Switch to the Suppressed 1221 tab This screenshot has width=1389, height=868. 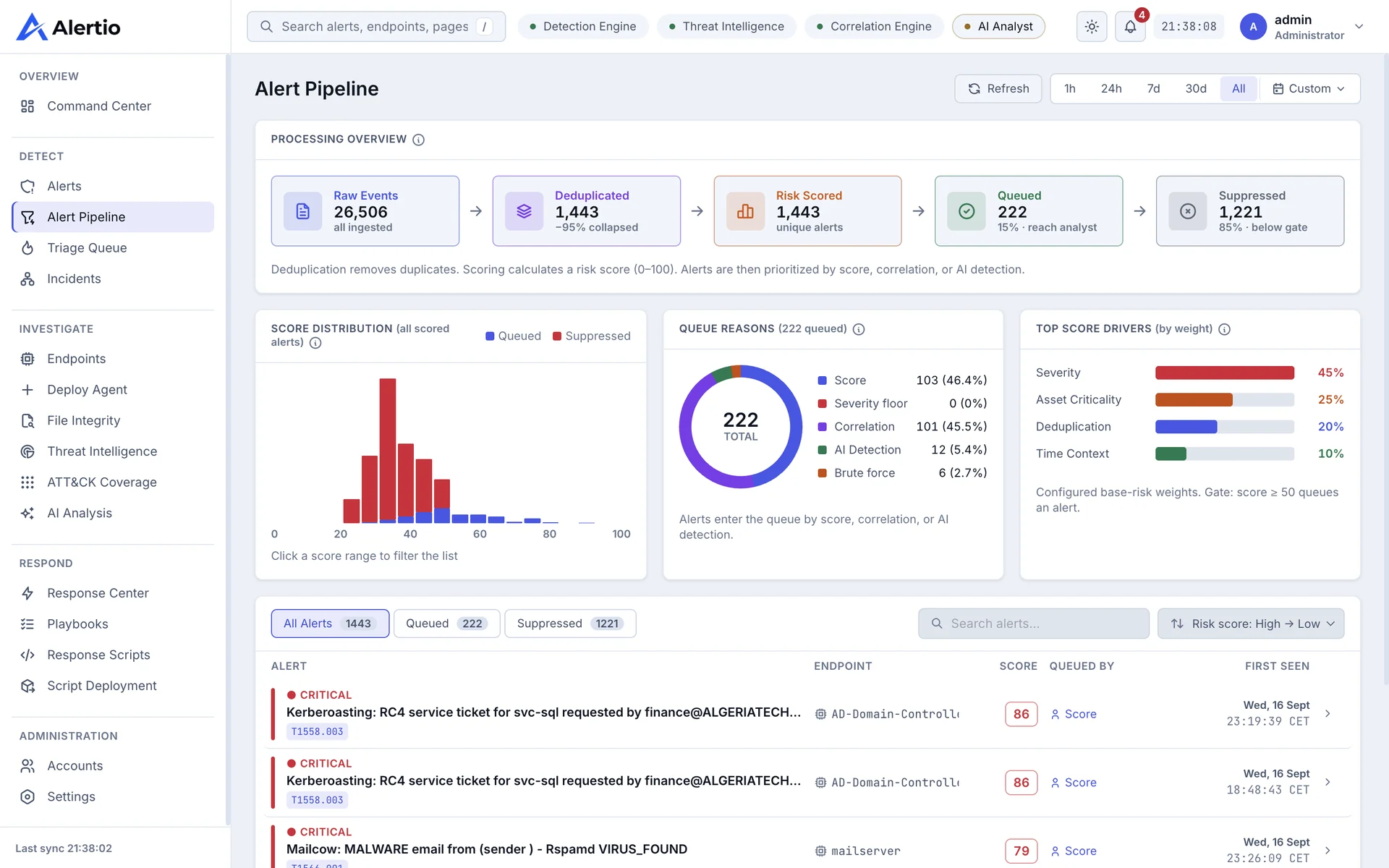pos(570,624)
